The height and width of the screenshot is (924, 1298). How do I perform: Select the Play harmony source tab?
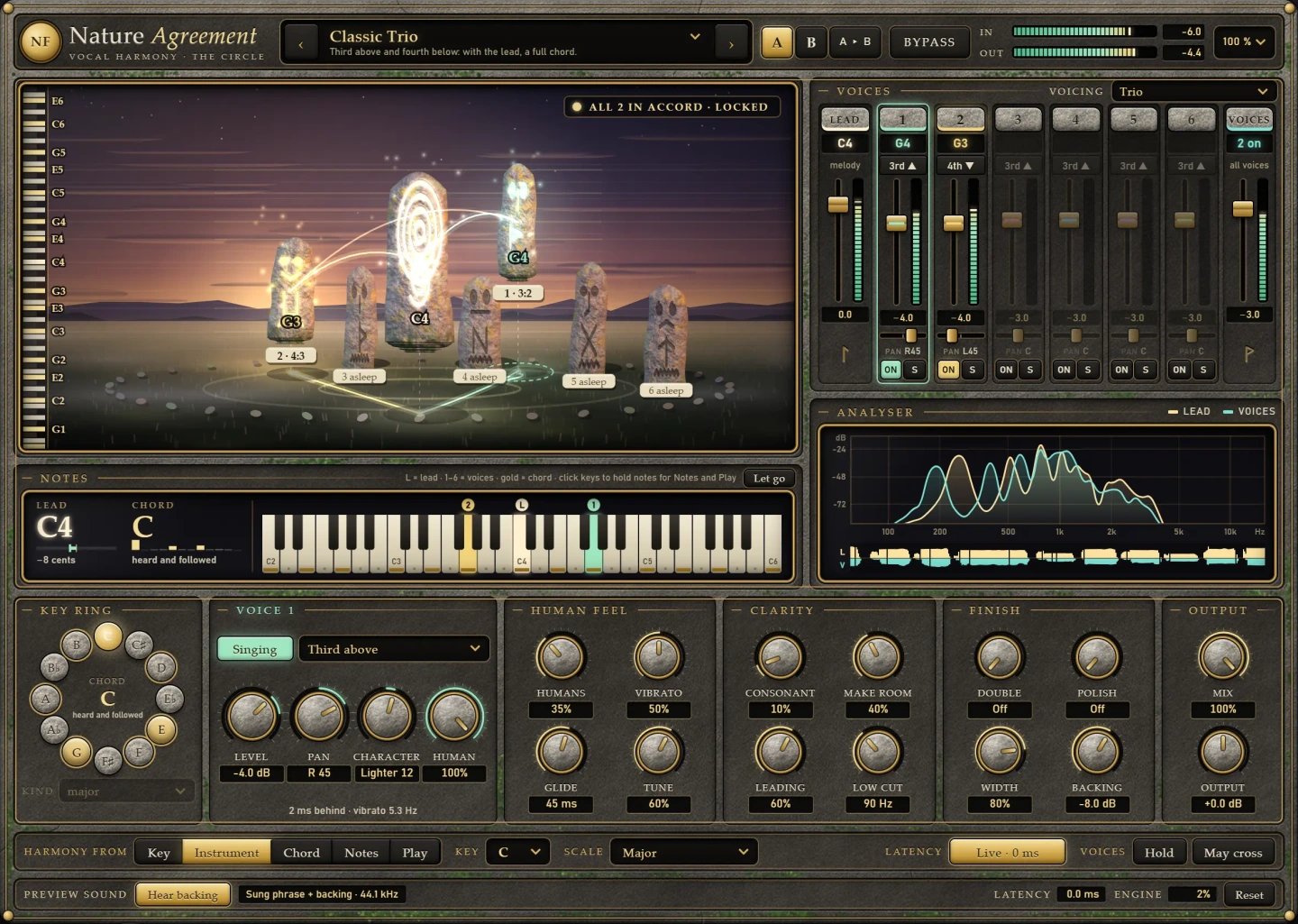[415, 852]
